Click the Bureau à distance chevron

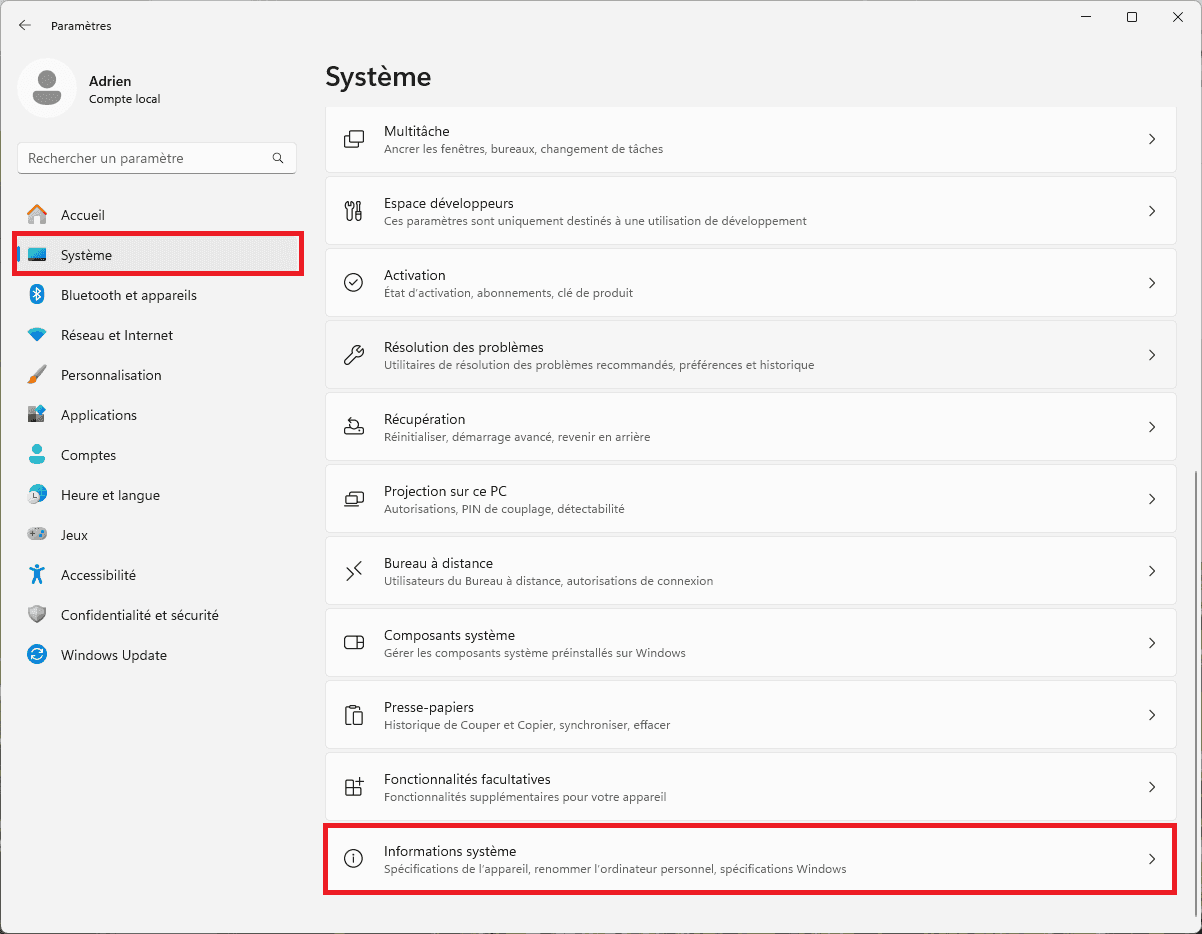click(1152, 571)
